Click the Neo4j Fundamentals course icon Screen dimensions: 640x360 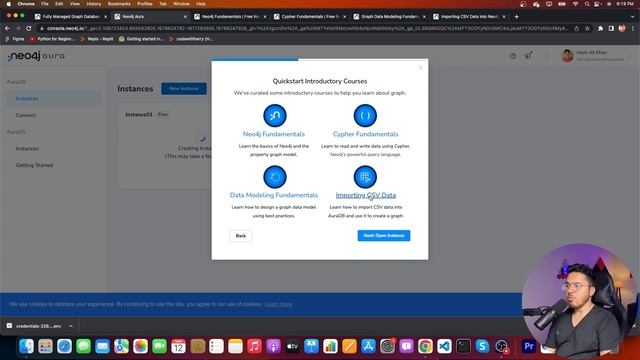click(x=275, y=116)
